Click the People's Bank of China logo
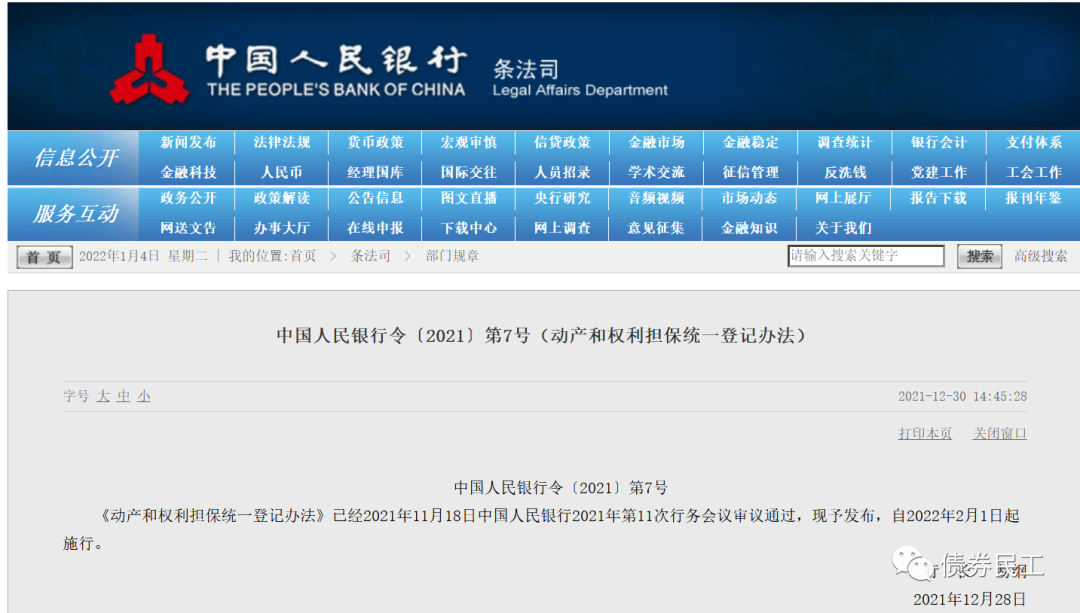This screenshot has height=613, width=1080. pyautogui.click(x=150, y=69)
